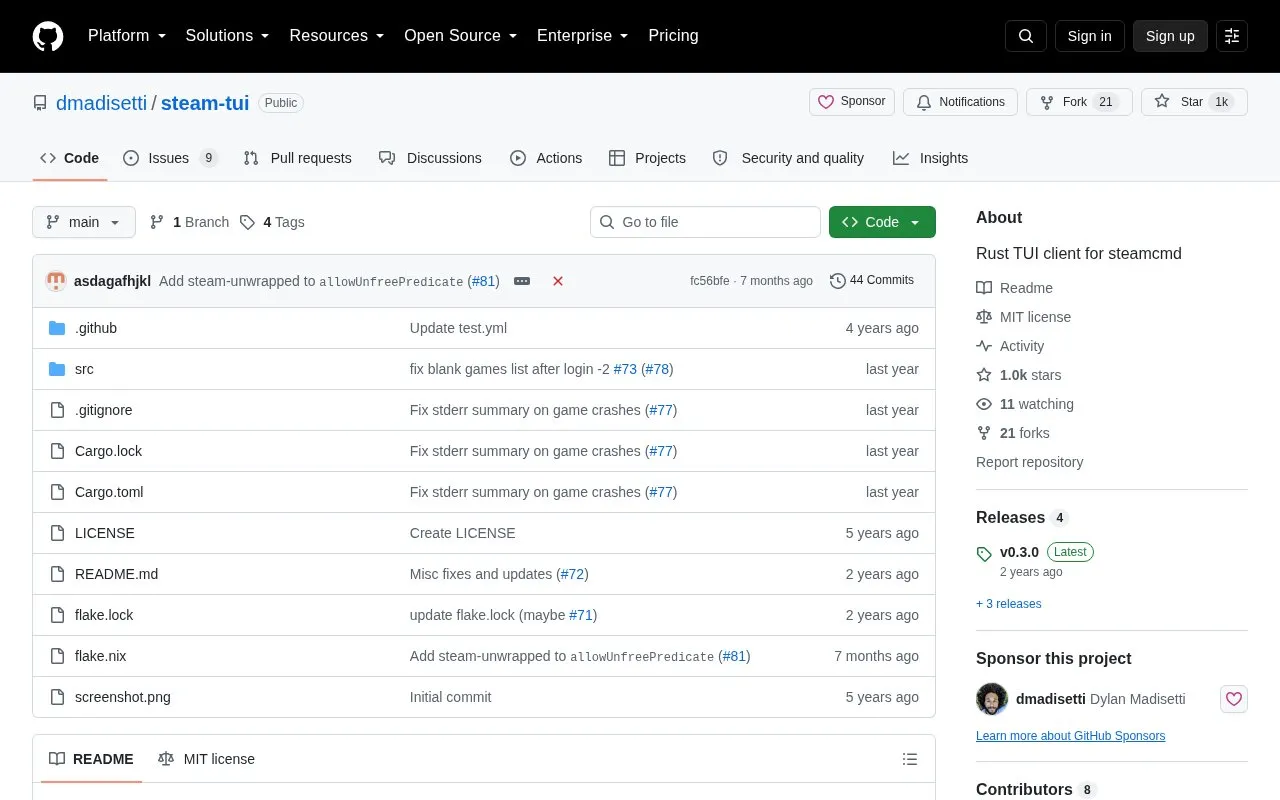Expand the Solutions menu
The image size is (1280, 800).
click(x=228, y=36)
